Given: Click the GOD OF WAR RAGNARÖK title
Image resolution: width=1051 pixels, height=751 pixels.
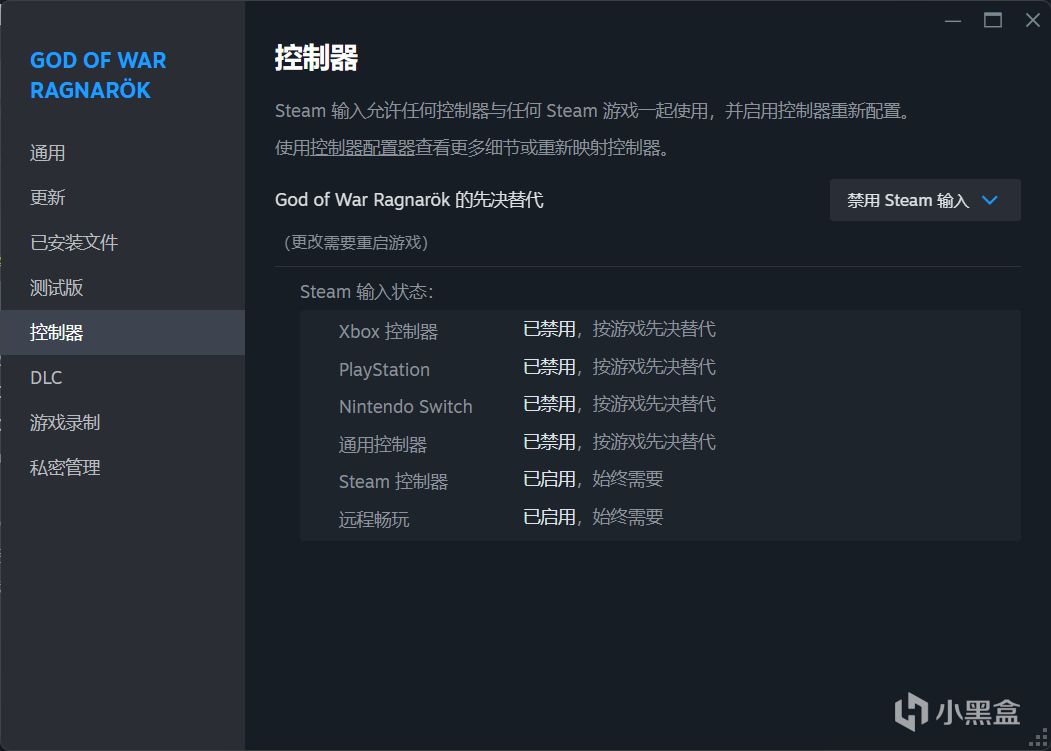Looking at the screenshot, I should tap(98, 75).
